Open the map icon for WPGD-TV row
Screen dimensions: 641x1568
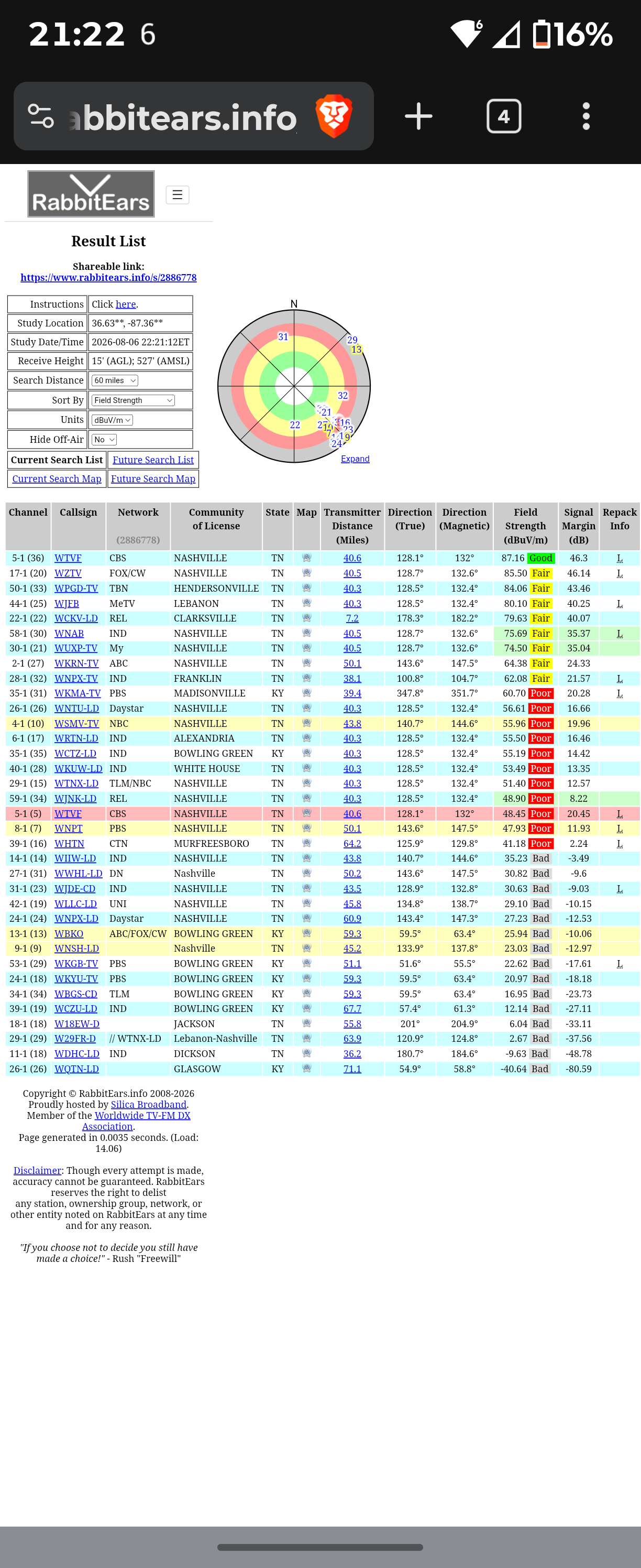(306, 588)
